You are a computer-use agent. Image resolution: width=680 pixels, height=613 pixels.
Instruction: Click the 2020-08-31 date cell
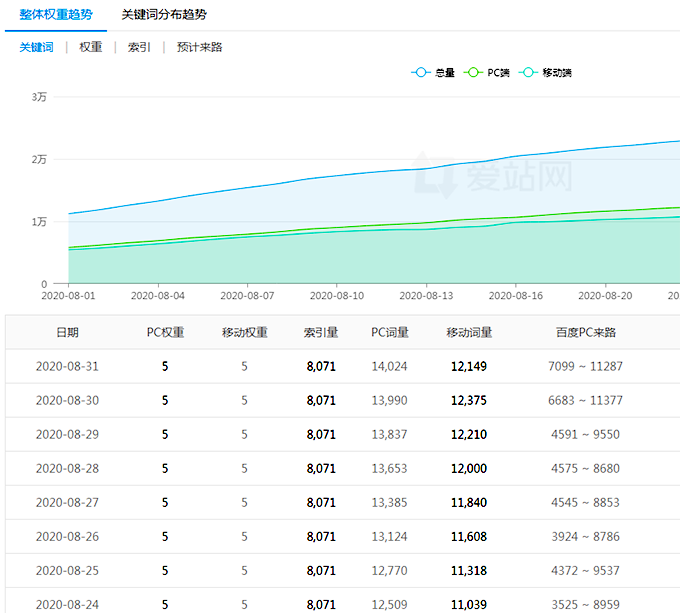(x=67, y=367)
